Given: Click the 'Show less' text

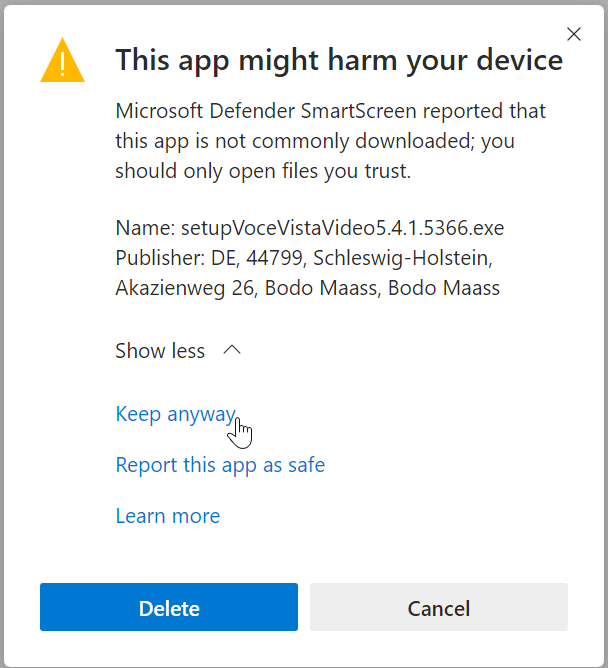Looking at the screenshot, I should point(160,351).
